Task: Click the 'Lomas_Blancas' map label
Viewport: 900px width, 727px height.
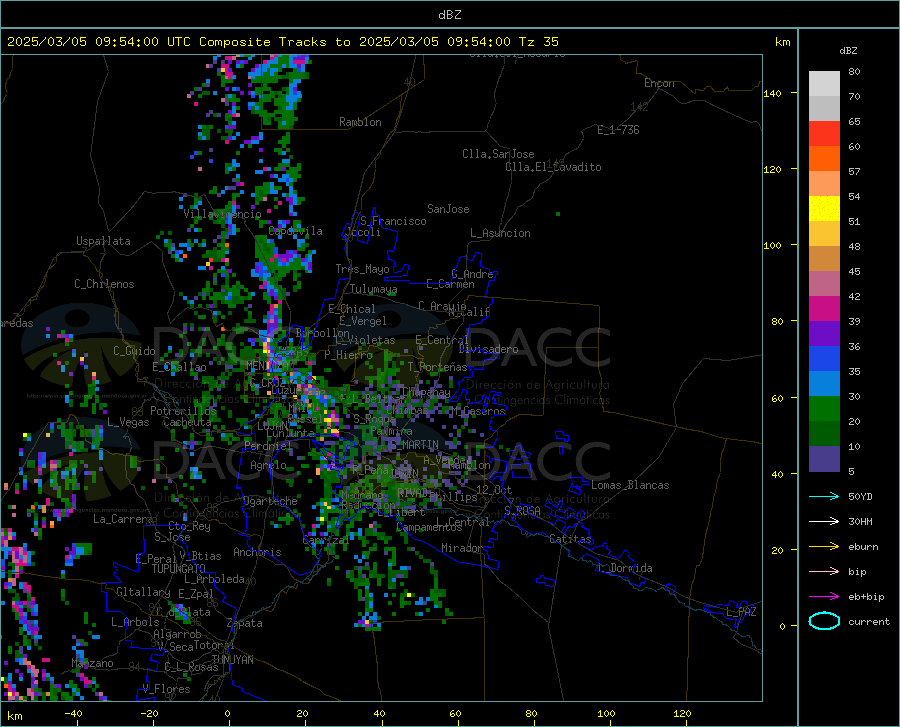Action: point(630,485)
